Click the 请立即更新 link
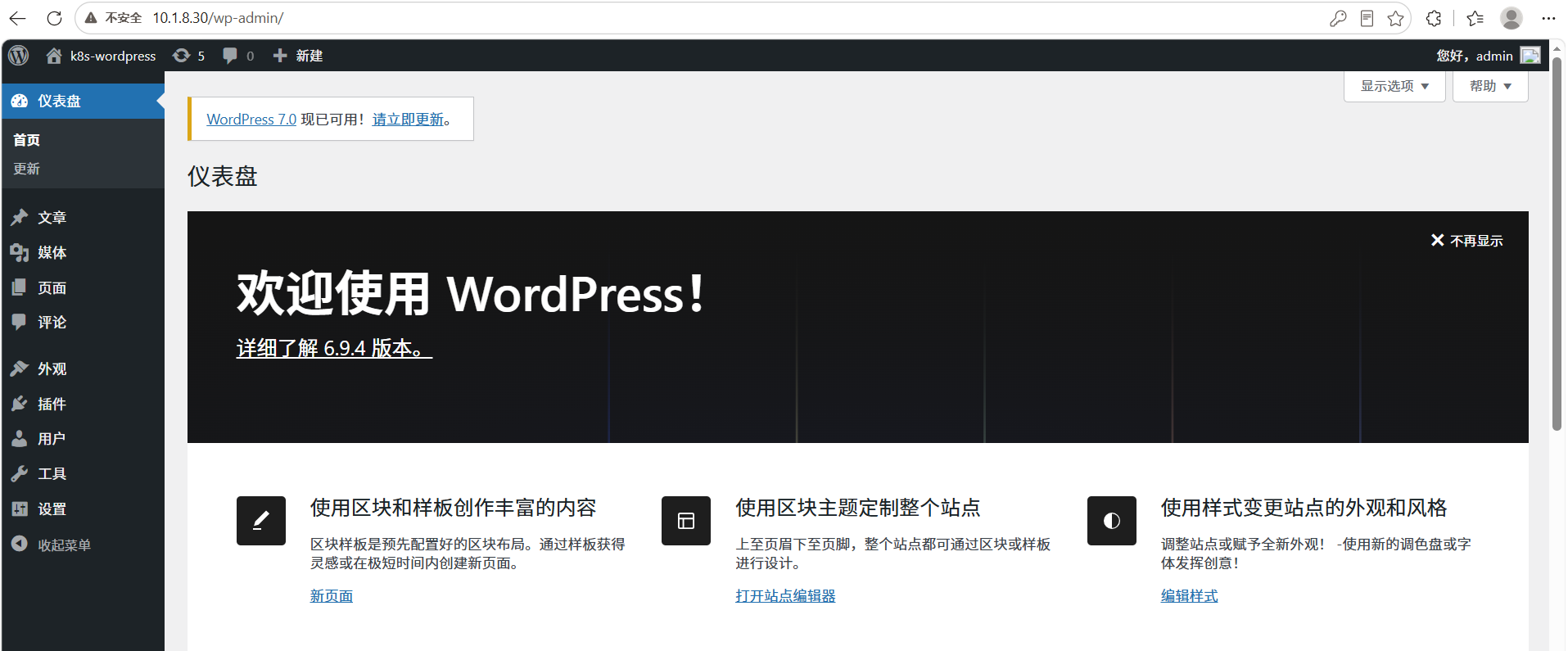Image resolution: width=1568 pixels, height=651 pixels. [x=408, y=120]
